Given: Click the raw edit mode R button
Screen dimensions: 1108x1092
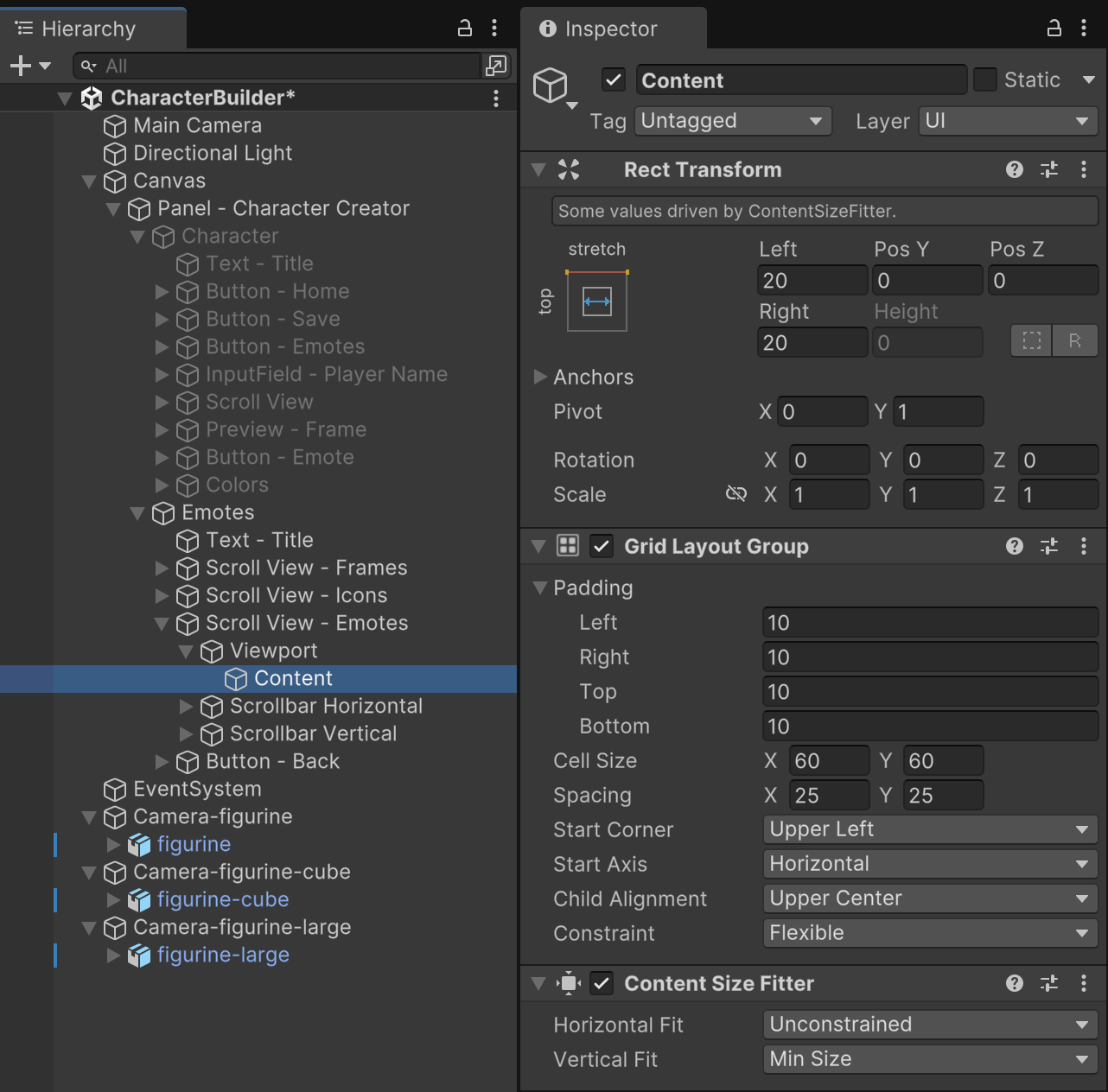Looking at the screenshot, I should point(1075,341).
